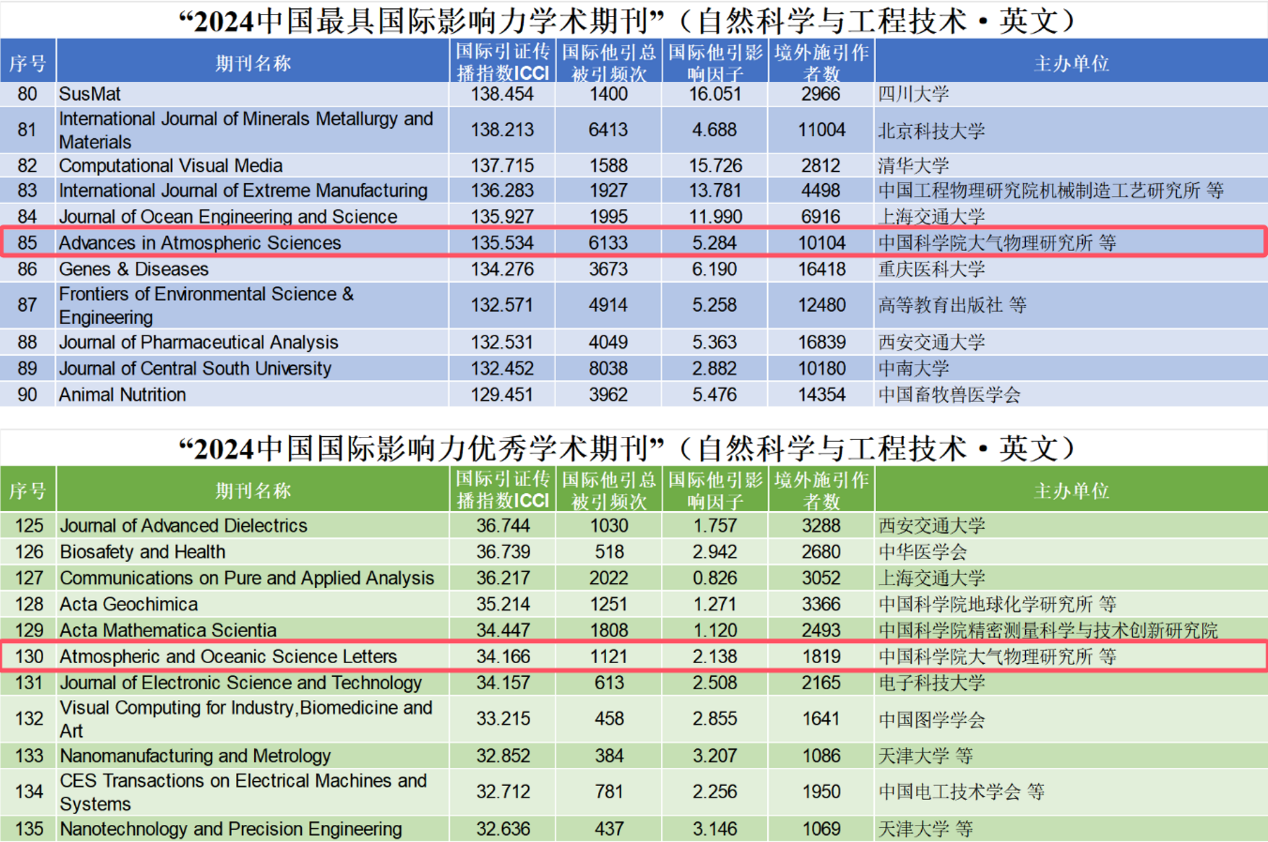Click the Biosafety and Health journal name
Image resolution: width=1268 pixels, height=842 pixels.
click(x=143, y=552)
